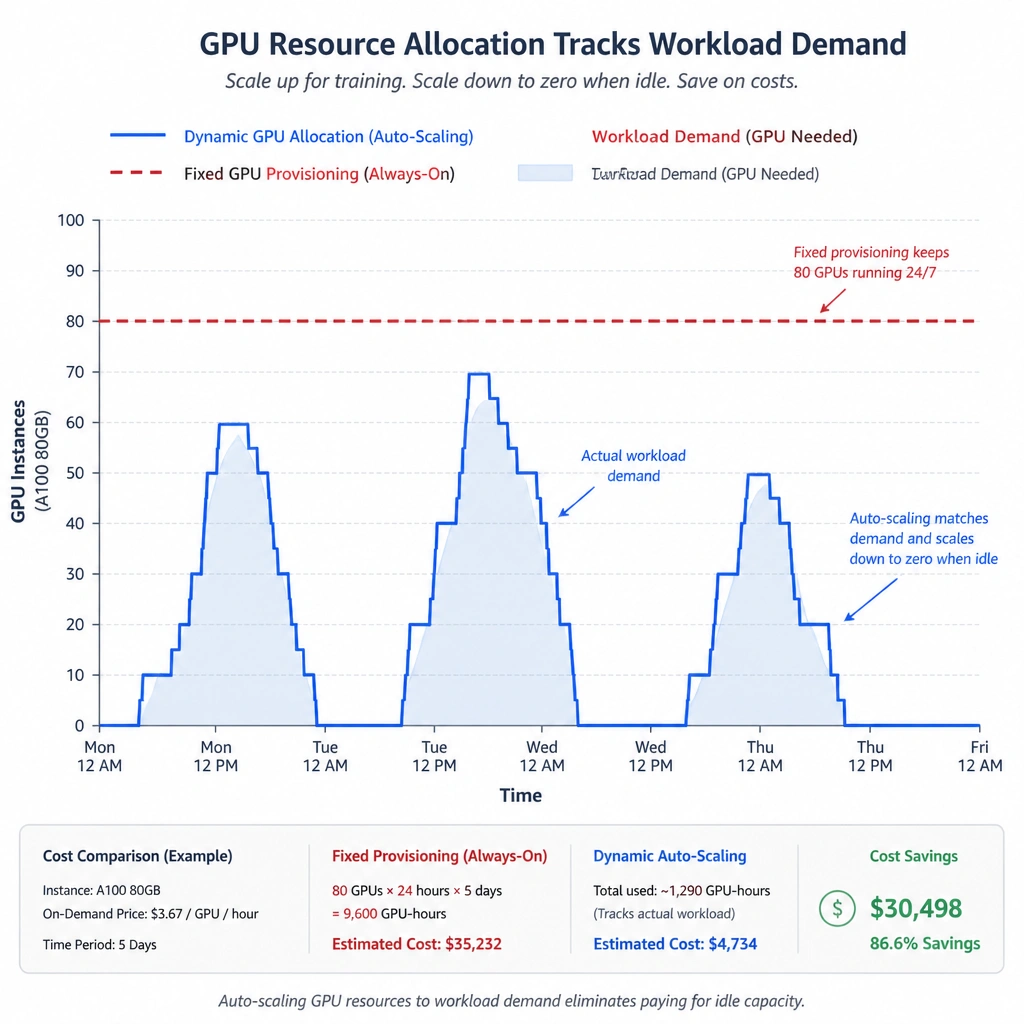Click the 'Tue 12 AM' x-axis label
The width and height of the screenshot is (1024, 1024).
[325, 756]
